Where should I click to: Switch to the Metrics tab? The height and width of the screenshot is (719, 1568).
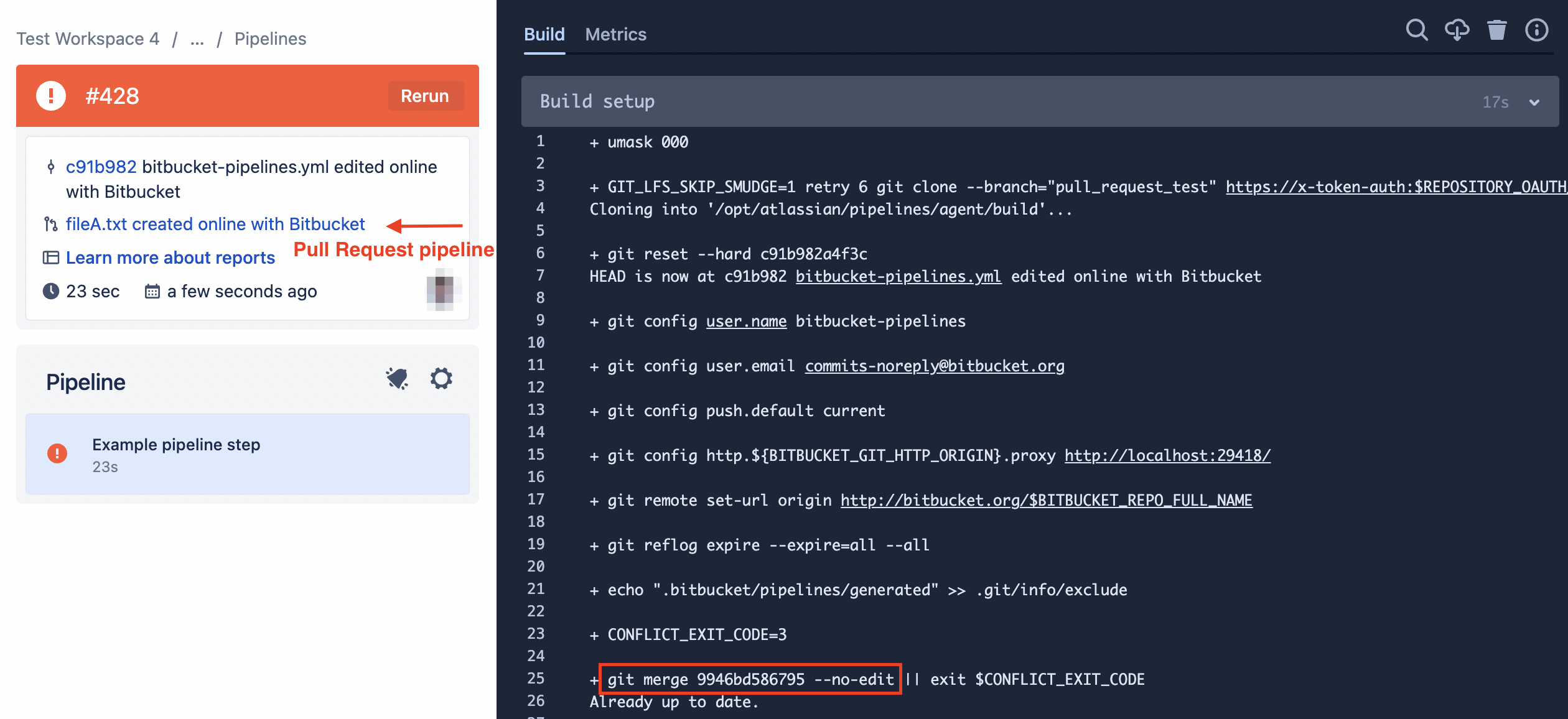coord(615,34)
